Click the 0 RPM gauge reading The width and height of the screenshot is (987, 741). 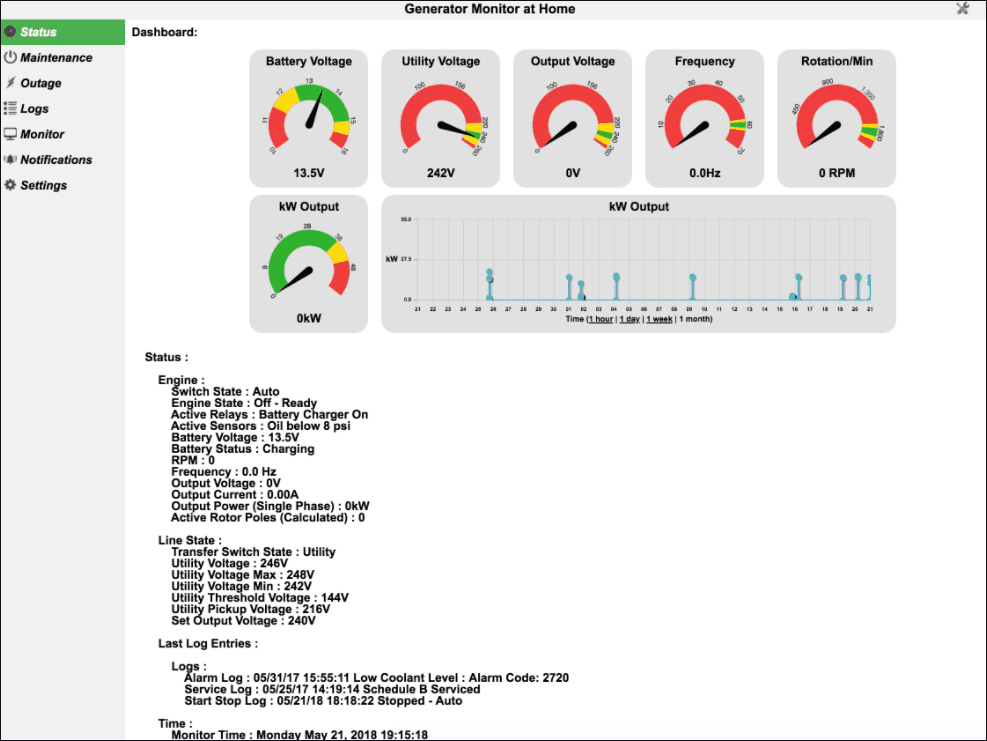[x=837, y=173]
